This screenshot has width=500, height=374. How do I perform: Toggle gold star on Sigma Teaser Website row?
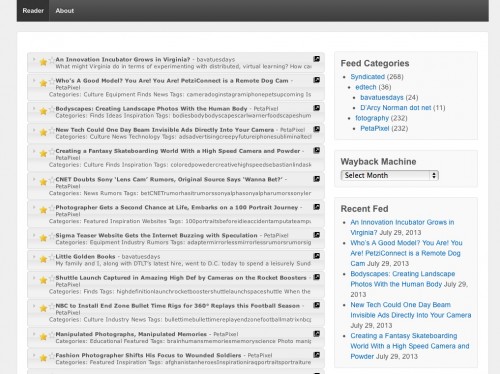[43, 238]
